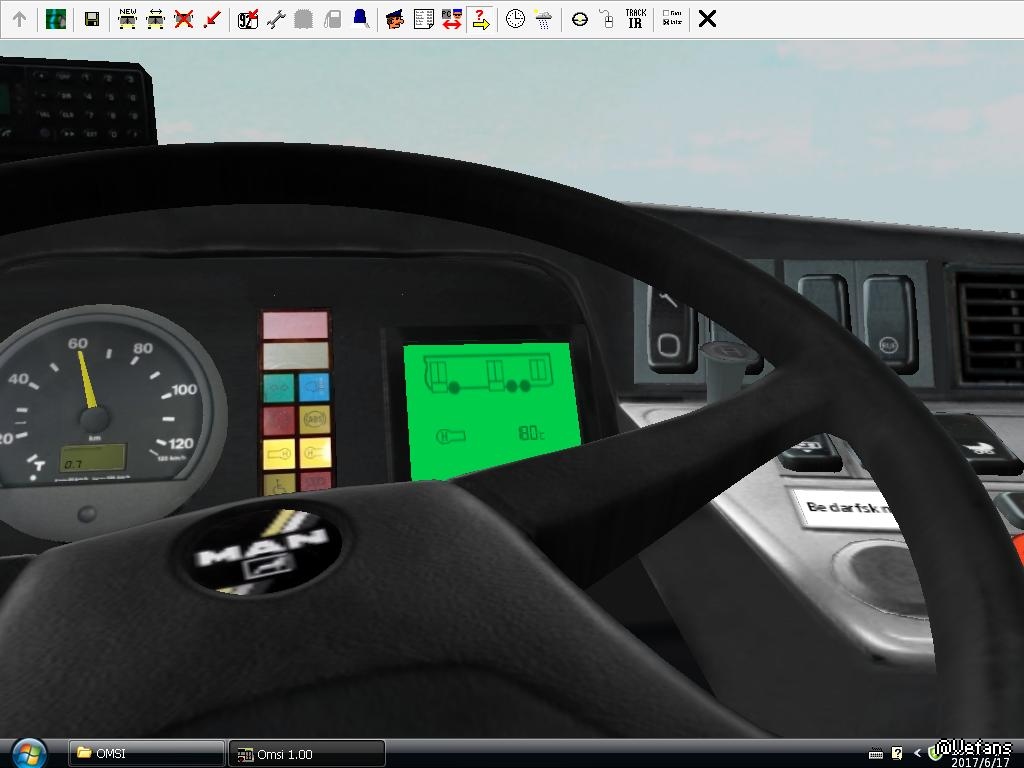The height and width of the screenshot is (768, 1024).
Task: Click the save disk icon in toolbar
Action: pos(91,19)
